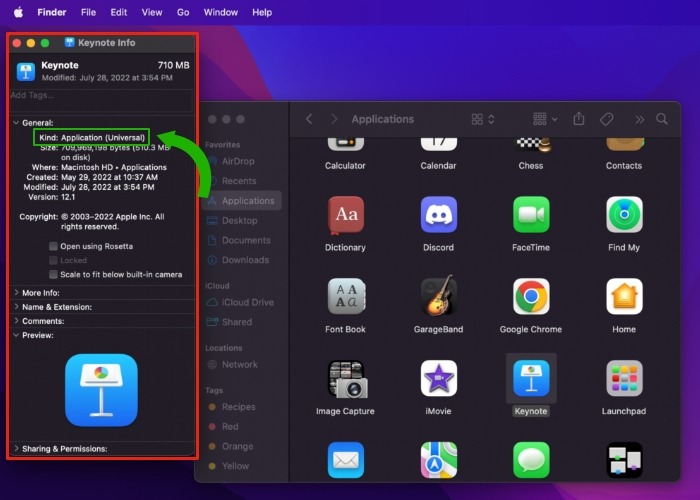
Task: Click the Add Tags field
Action: [x=101, y=100]
